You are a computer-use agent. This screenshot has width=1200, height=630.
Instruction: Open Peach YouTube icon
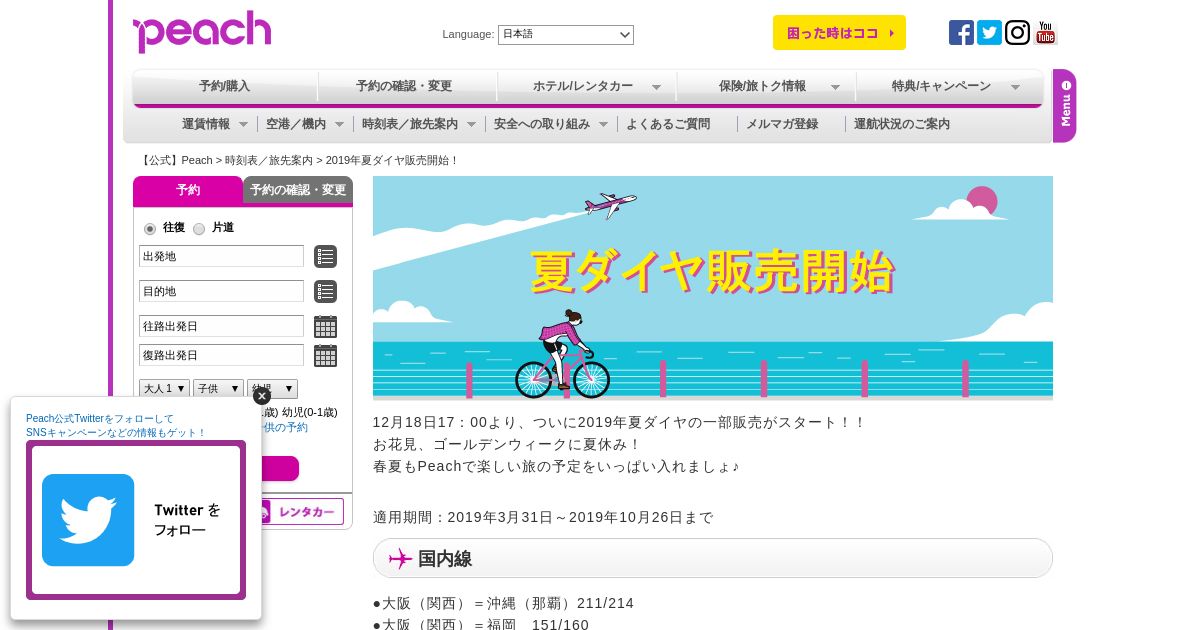pyautogui.click(x=1045, y=33)
